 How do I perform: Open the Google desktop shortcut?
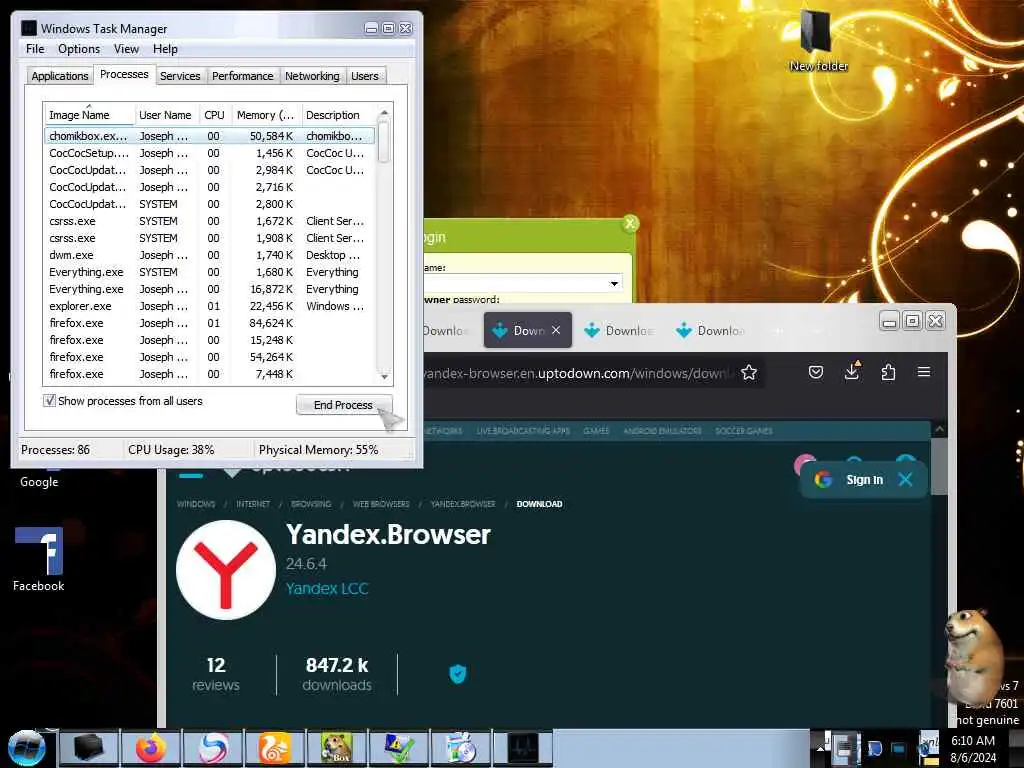point(39,481)
